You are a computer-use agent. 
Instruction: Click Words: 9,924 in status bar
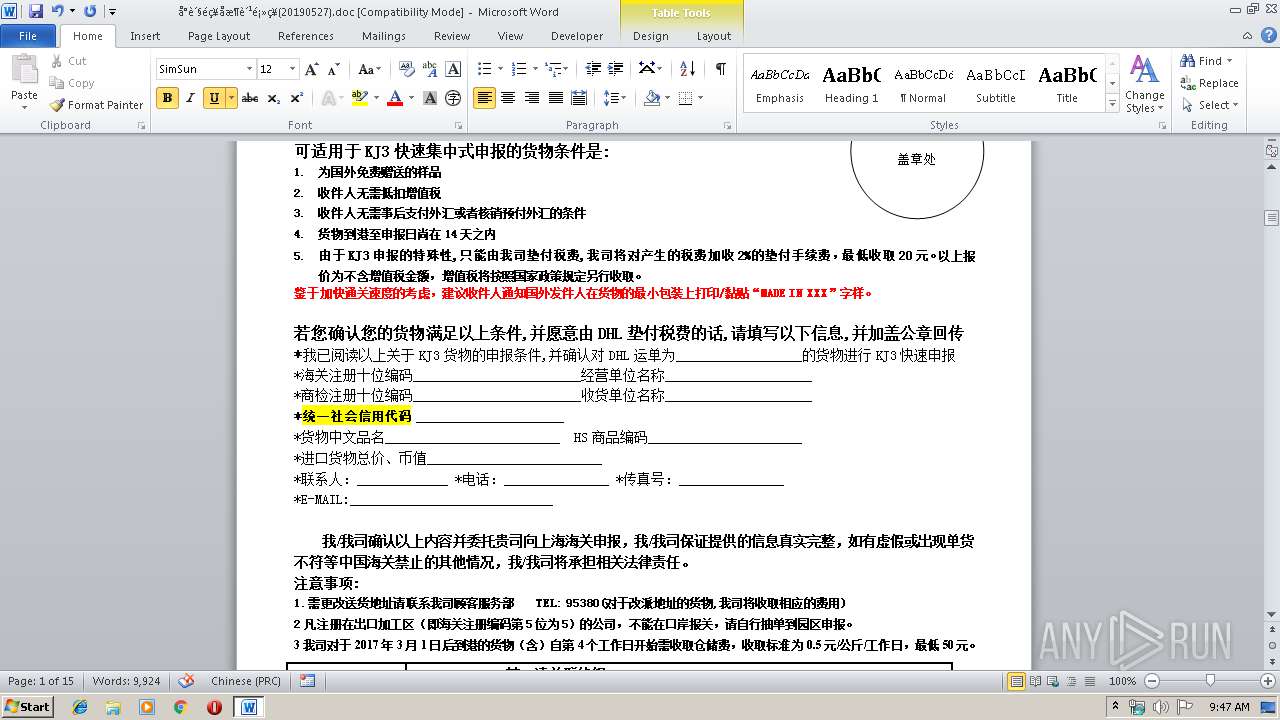click(x=126, y=681)
